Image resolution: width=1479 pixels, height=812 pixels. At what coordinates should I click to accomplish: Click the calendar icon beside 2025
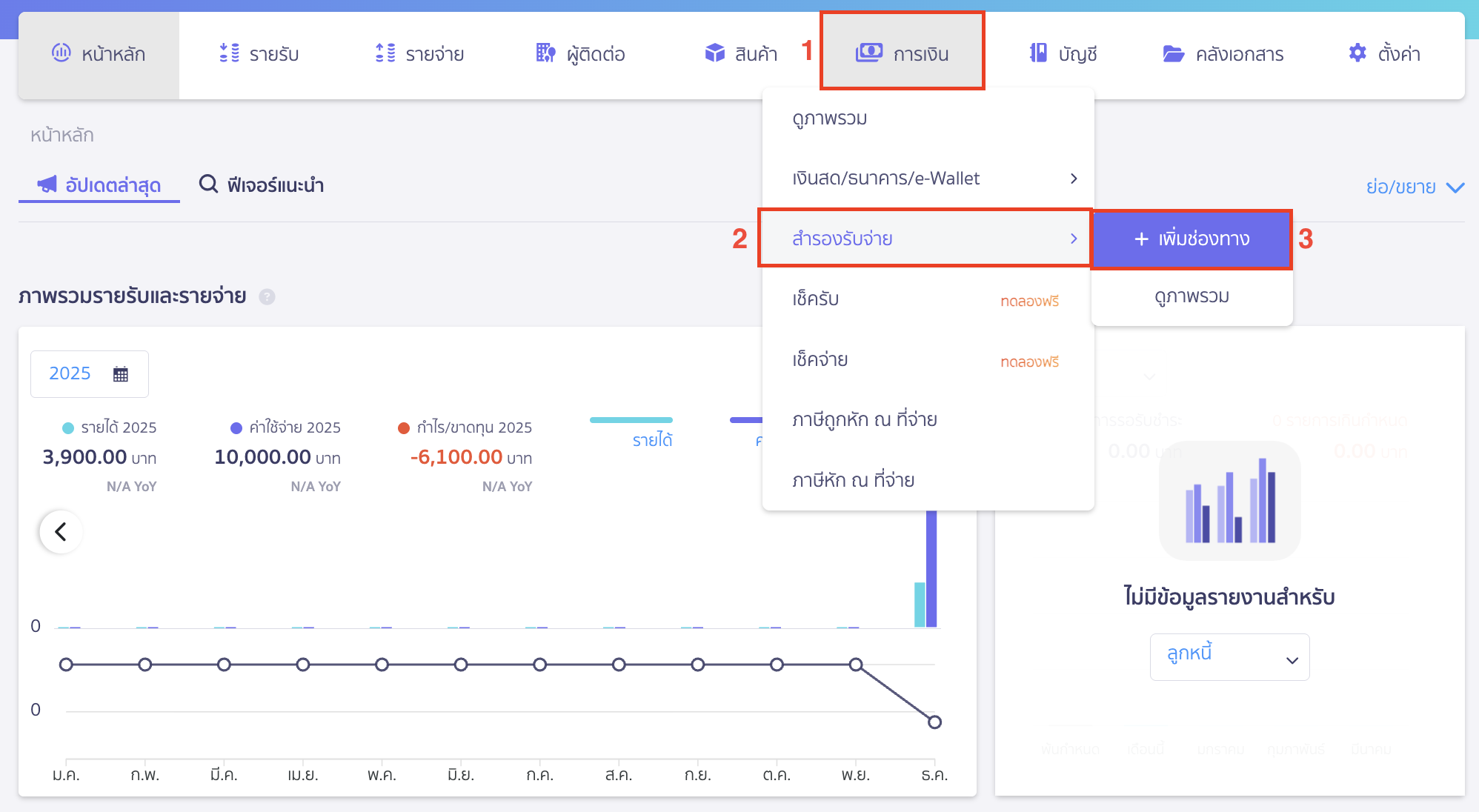click(x=121, y=374)
